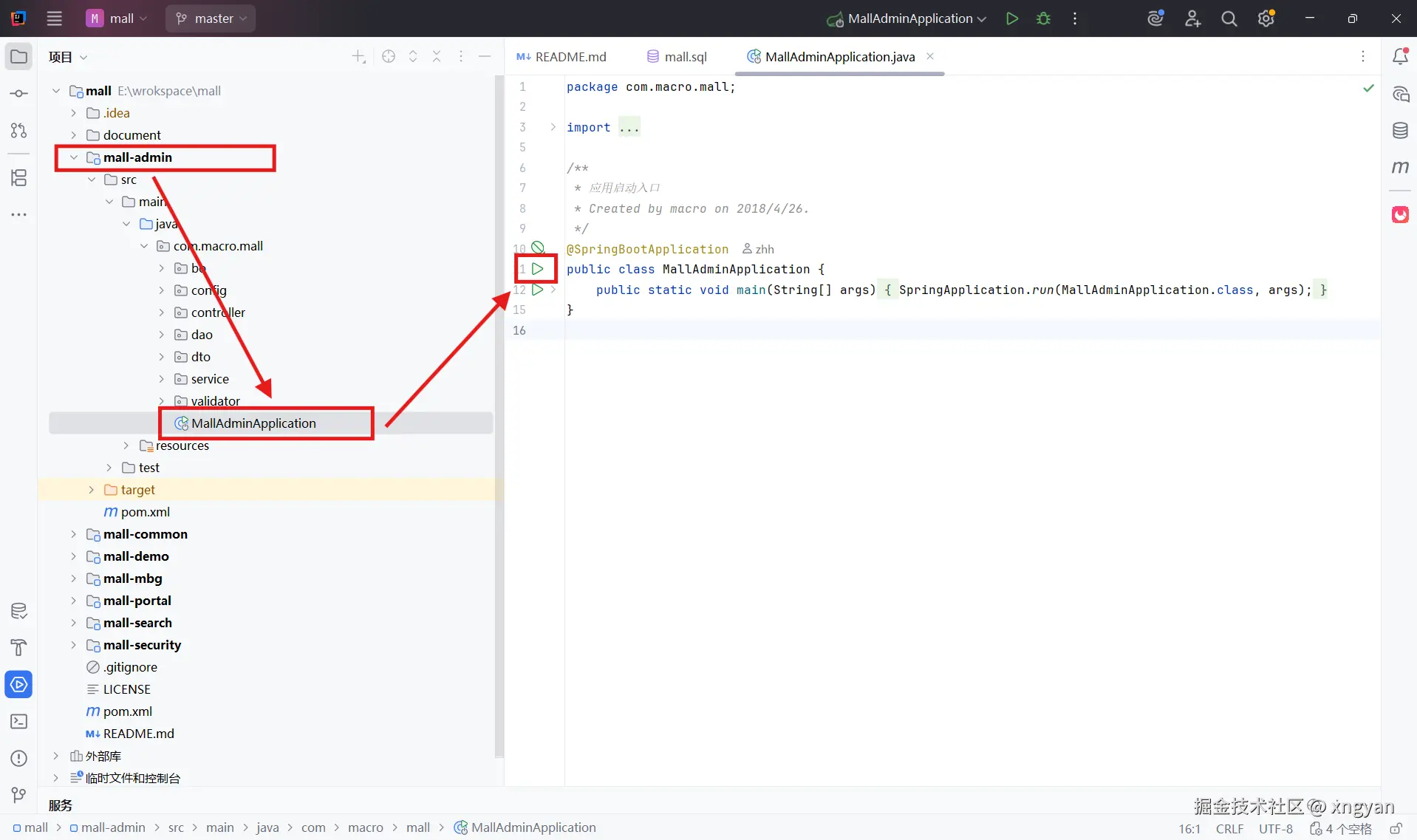Image resolution: width=1417 pixels, height=840 pixels.
Task: Run MallAdminApplication from the top toolbar
Action: coord(1012,18)
